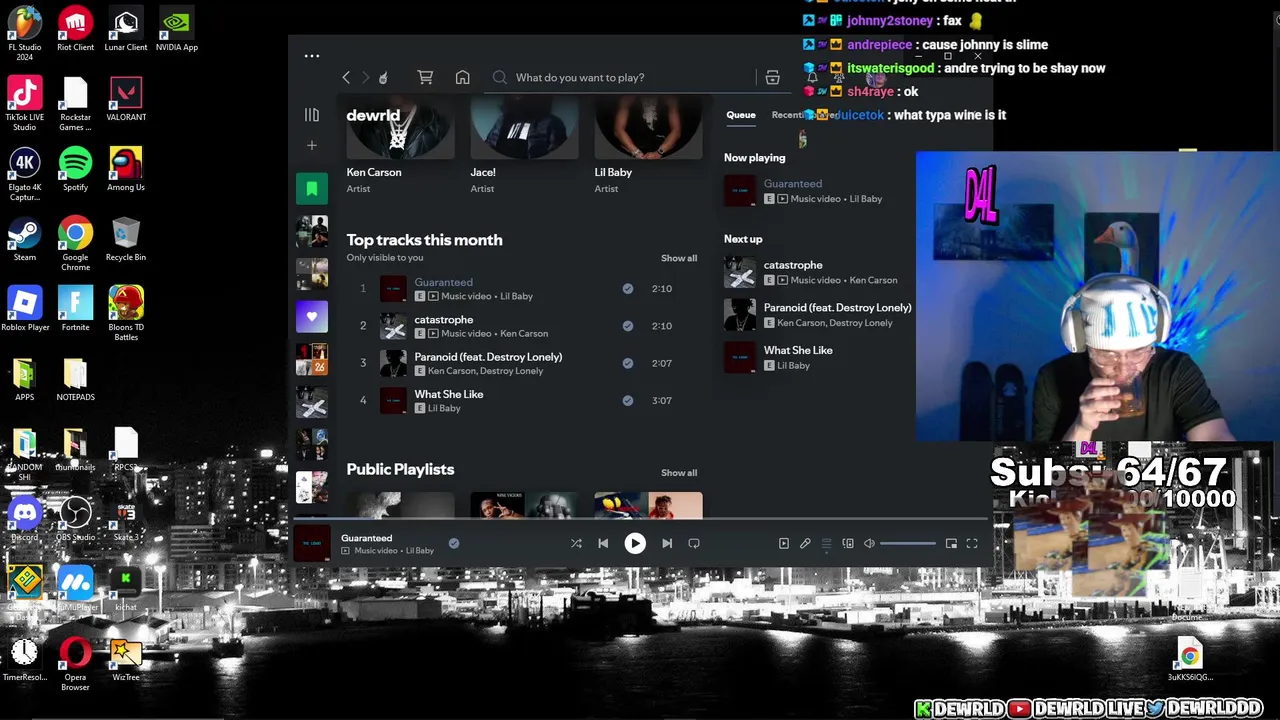The height and width of the screenshot is (720, 1280).
Task: Open Now Playing view icon
Action: (784, 543)
